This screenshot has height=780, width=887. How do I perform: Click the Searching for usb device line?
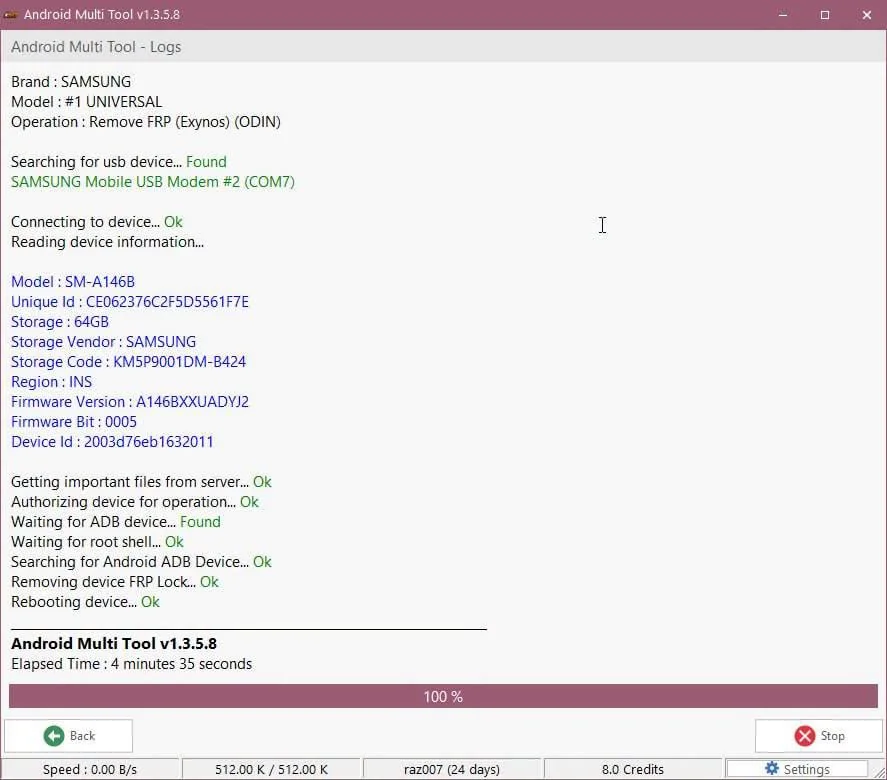(x=119, y=162)
